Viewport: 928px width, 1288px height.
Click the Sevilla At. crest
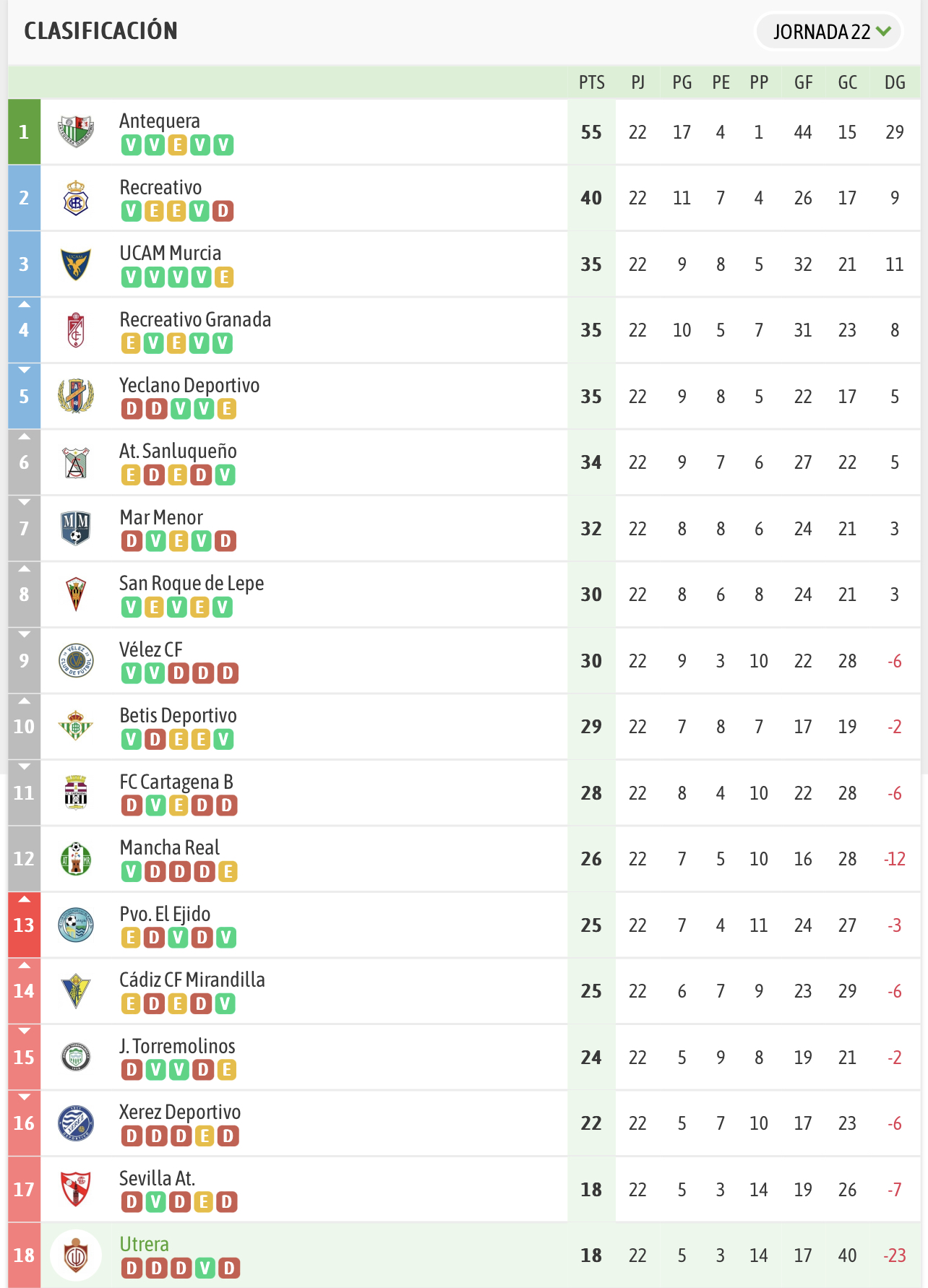tap(76, 1189)
